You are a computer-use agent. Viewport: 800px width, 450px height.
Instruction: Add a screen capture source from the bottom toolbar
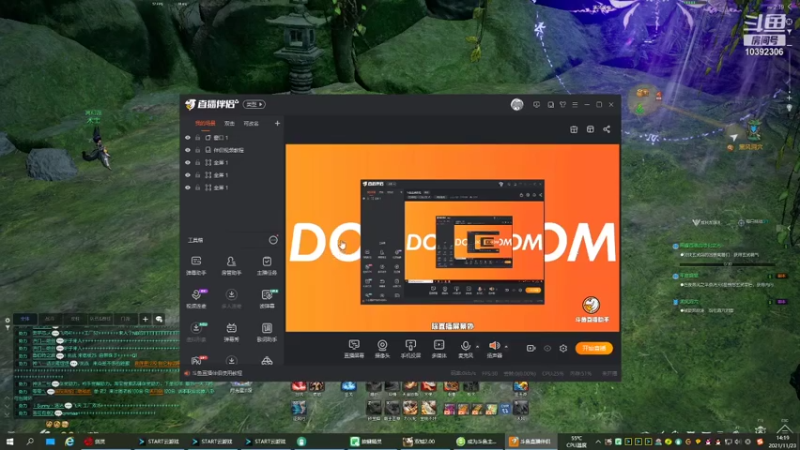pos(354,348)
